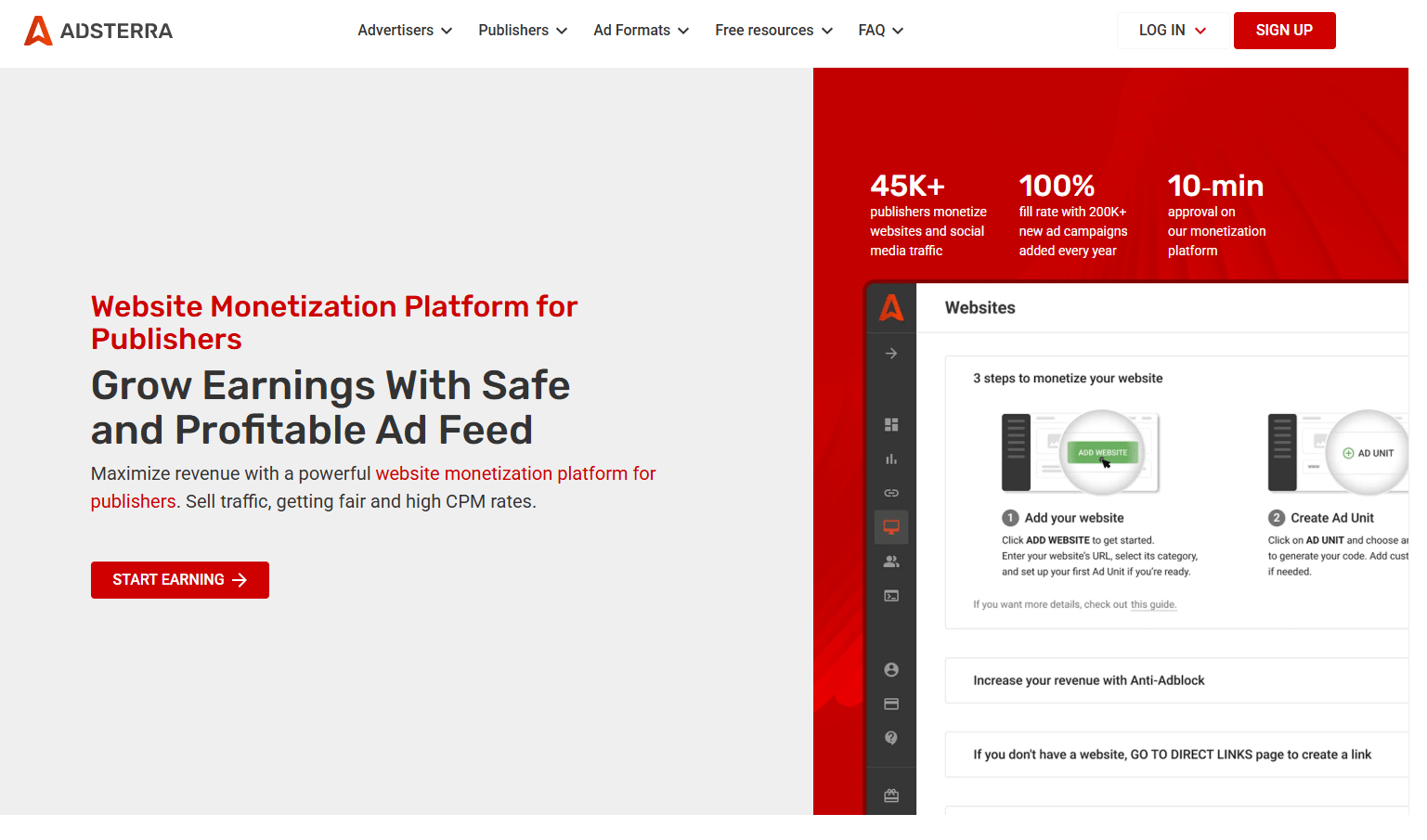Click 'Grow Earnings With Safe and Profitable Ad Feed'
Viewport: 1427px width, 840px height.
tap(331, 407)
